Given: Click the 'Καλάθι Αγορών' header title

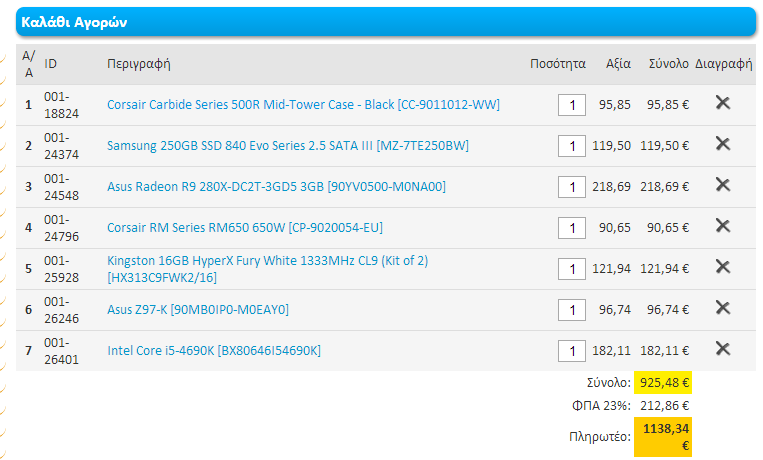Looking at the screenshot, I should coord(74,22).
